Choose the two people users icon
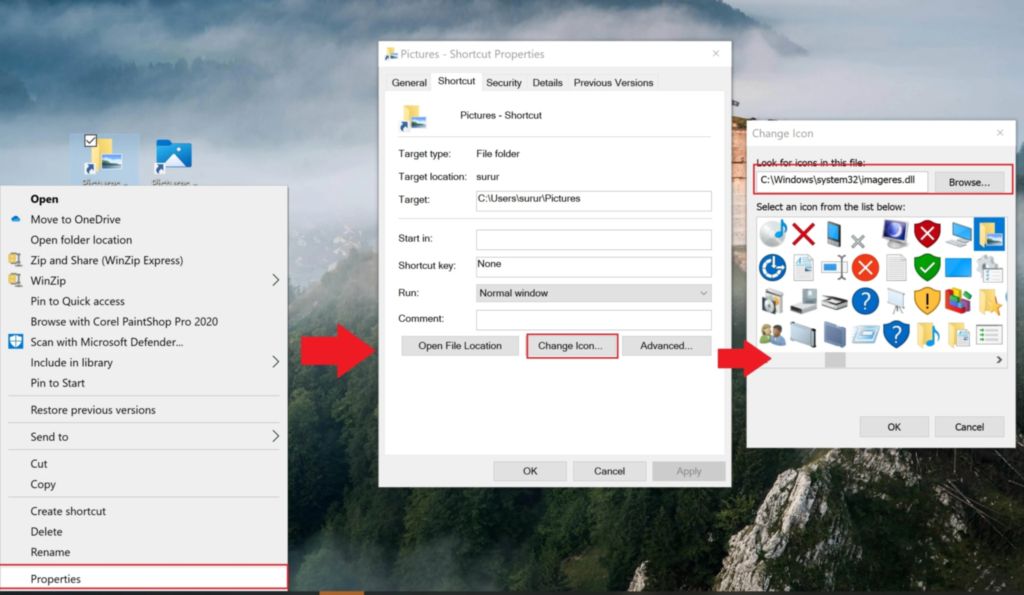Screen dimensions: 1024x595 [773, 335]
